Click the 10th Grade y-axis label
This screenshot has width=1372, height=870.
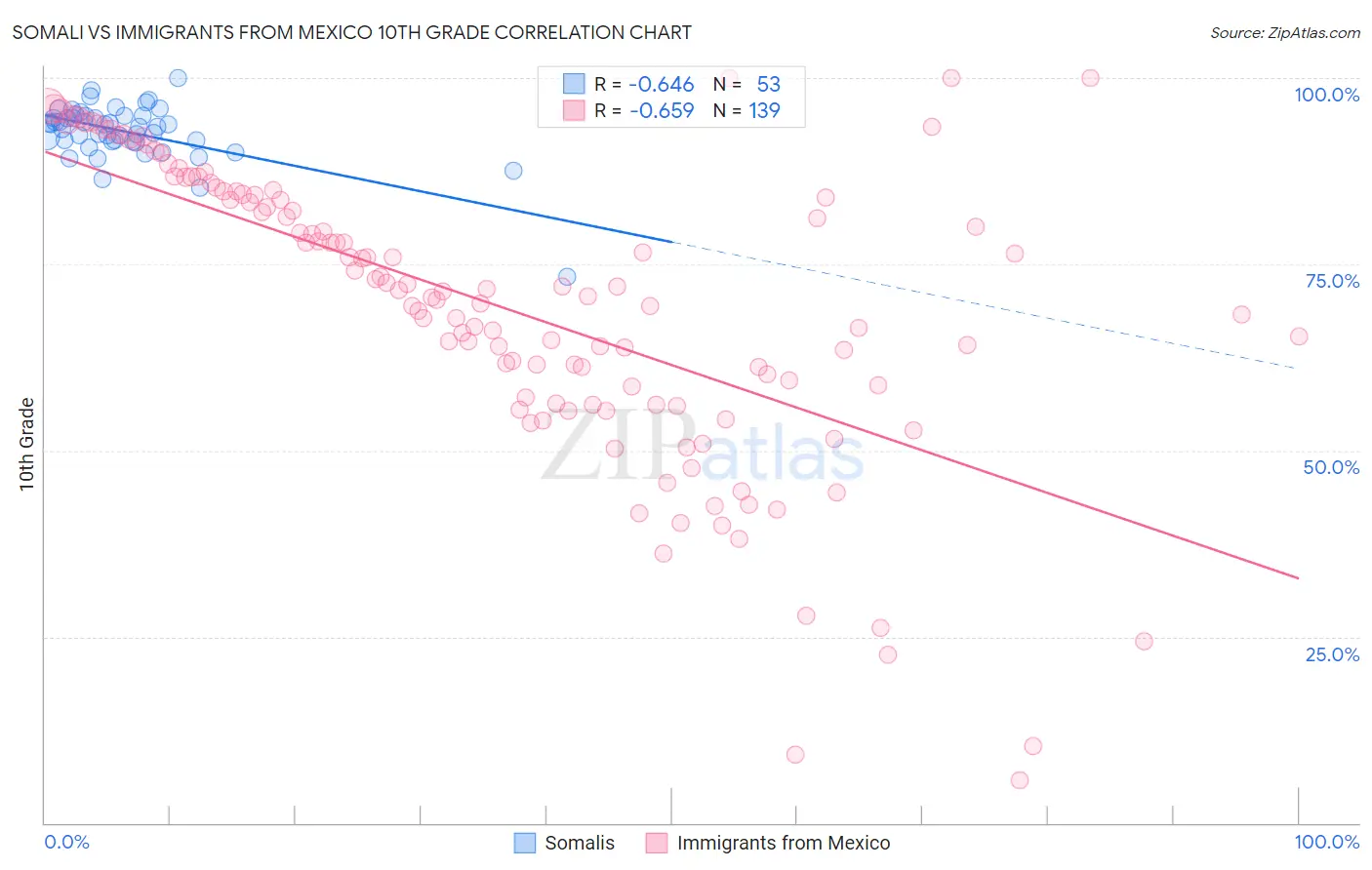(26, 444)
